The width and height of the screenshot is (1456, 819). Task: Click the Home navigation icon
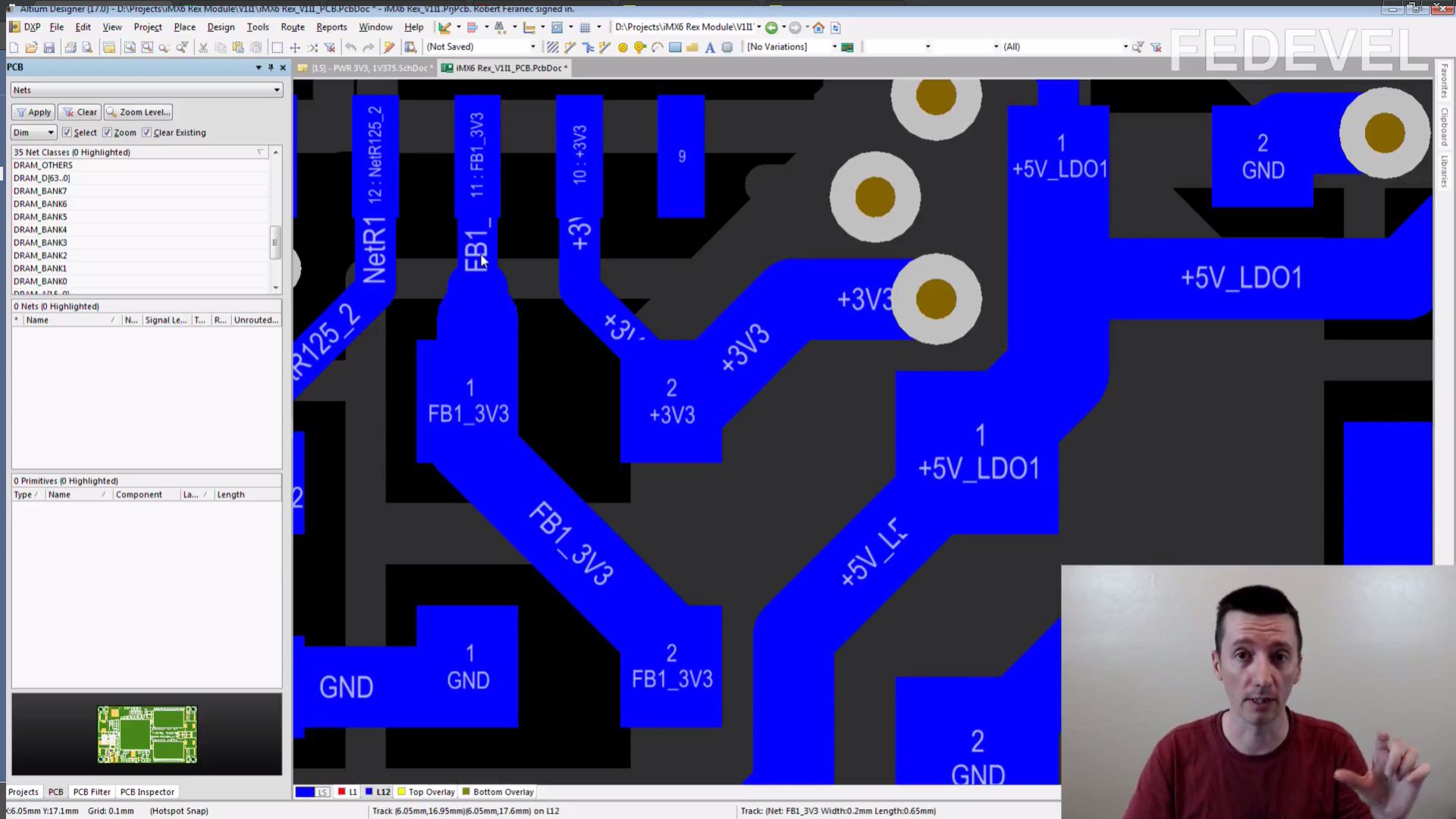818,27
